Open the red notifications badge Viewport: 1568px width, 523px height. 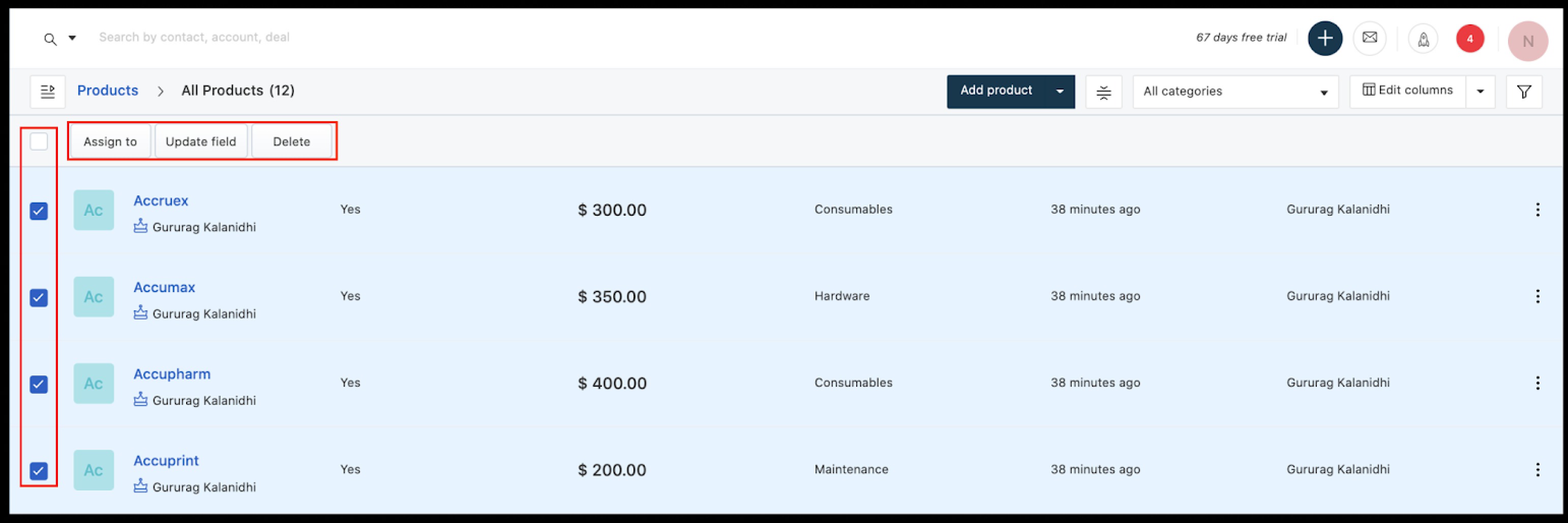(1469, 39)
